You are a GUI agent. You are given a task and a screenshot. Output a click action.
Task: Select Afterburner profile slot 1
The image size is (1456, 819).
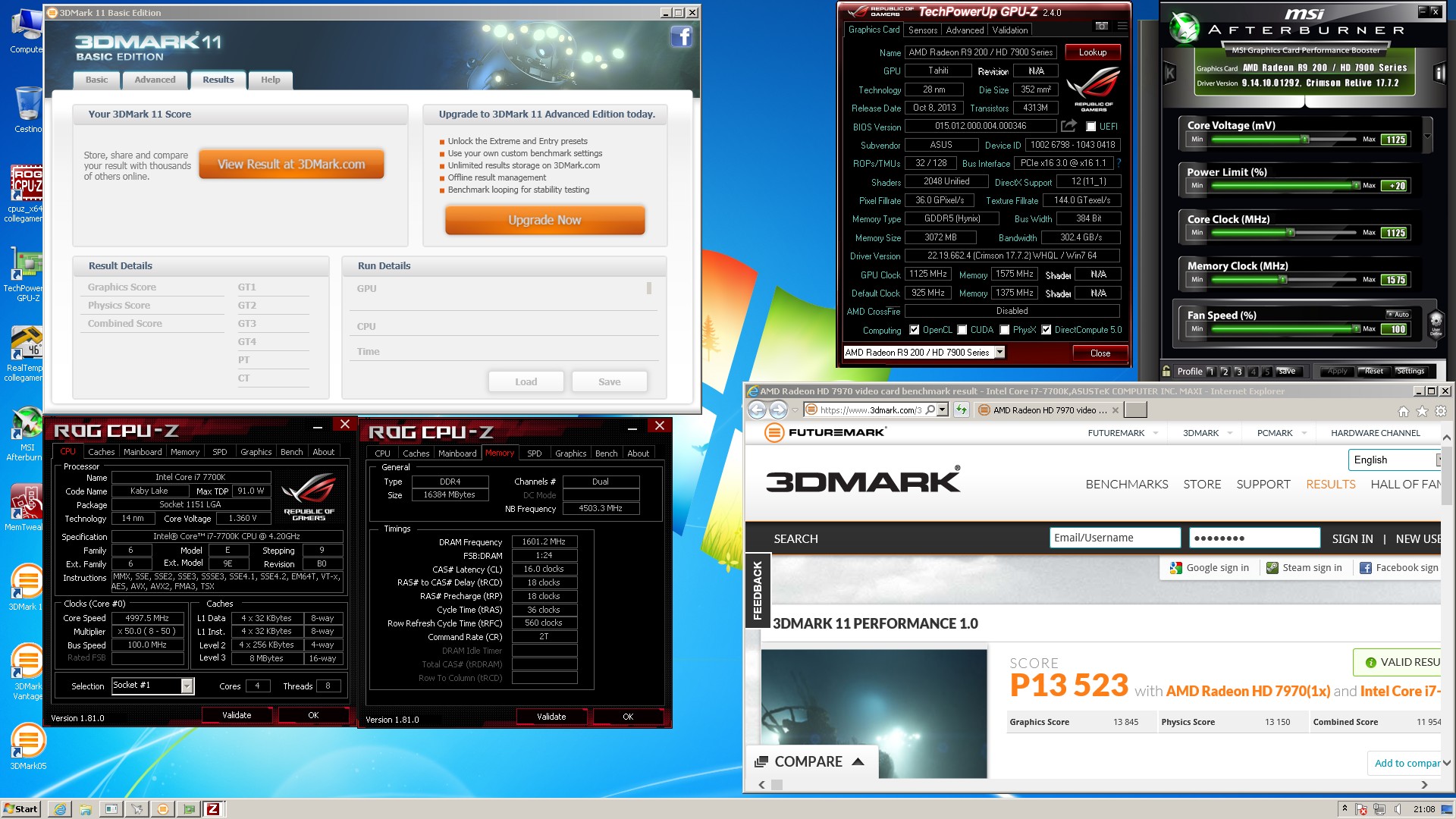pos(1211,372)
